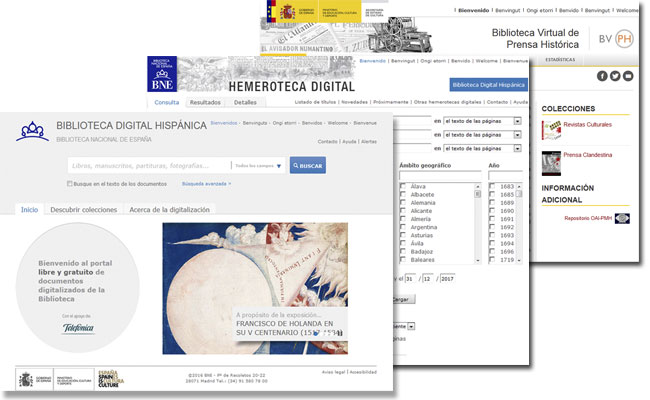Click the BVPH round logo
Screen dimensions: 650x400
(624, 39)
